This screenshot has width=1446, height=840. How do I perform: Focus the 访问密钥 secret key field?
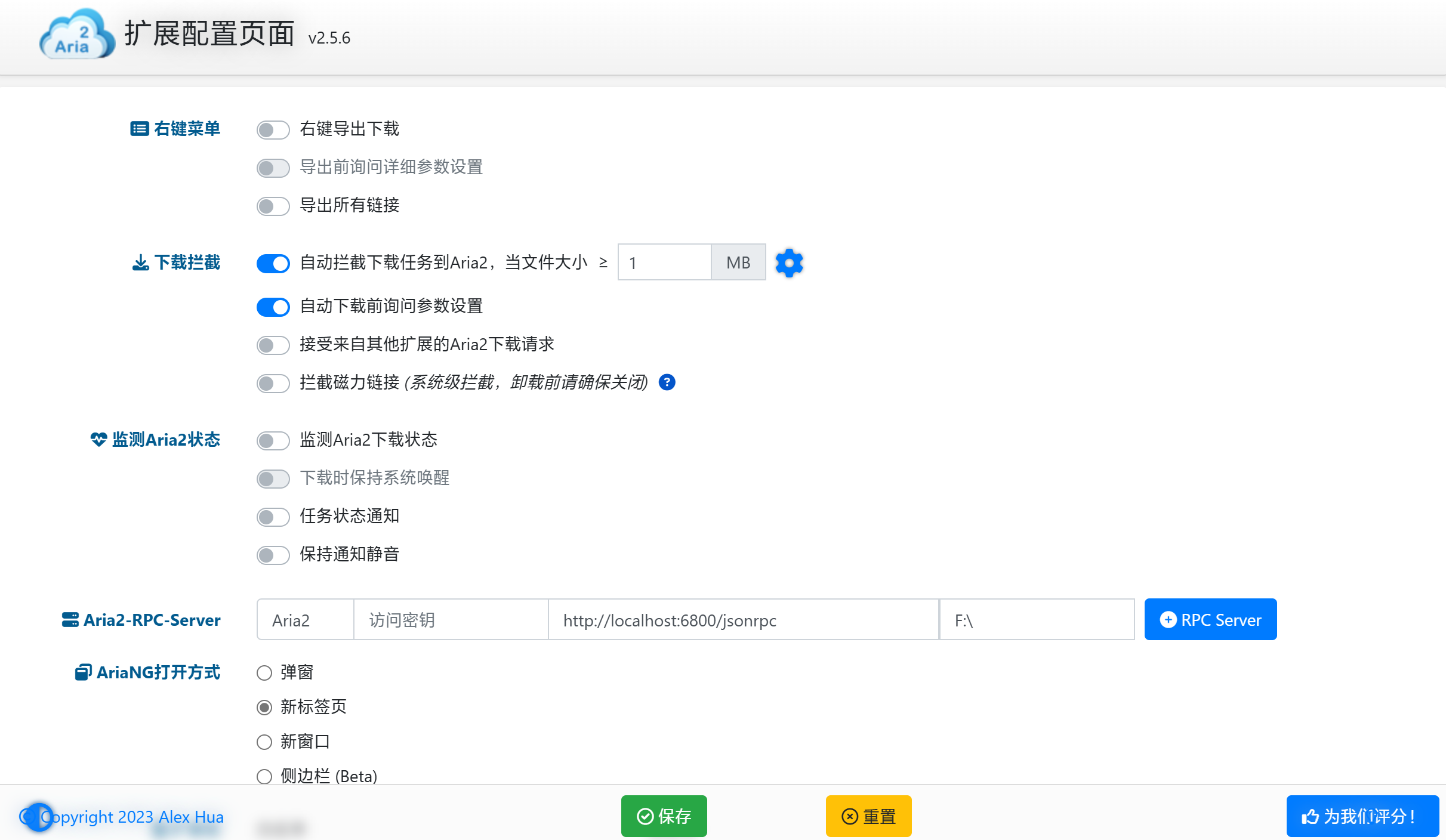click(451, 620)
